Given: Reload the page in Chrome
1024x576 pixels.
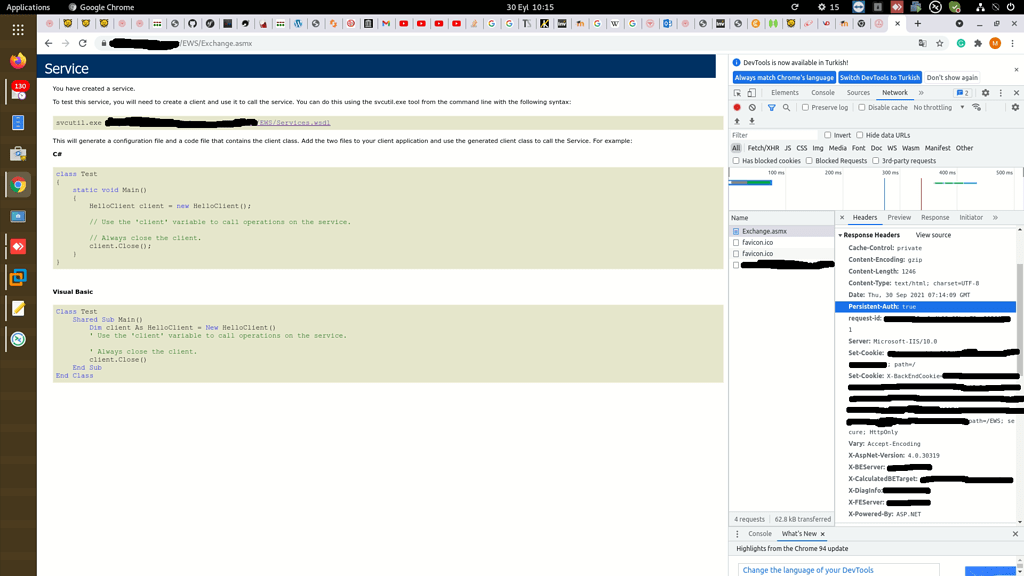Looking at the screenshot, I should pos(82,43).
